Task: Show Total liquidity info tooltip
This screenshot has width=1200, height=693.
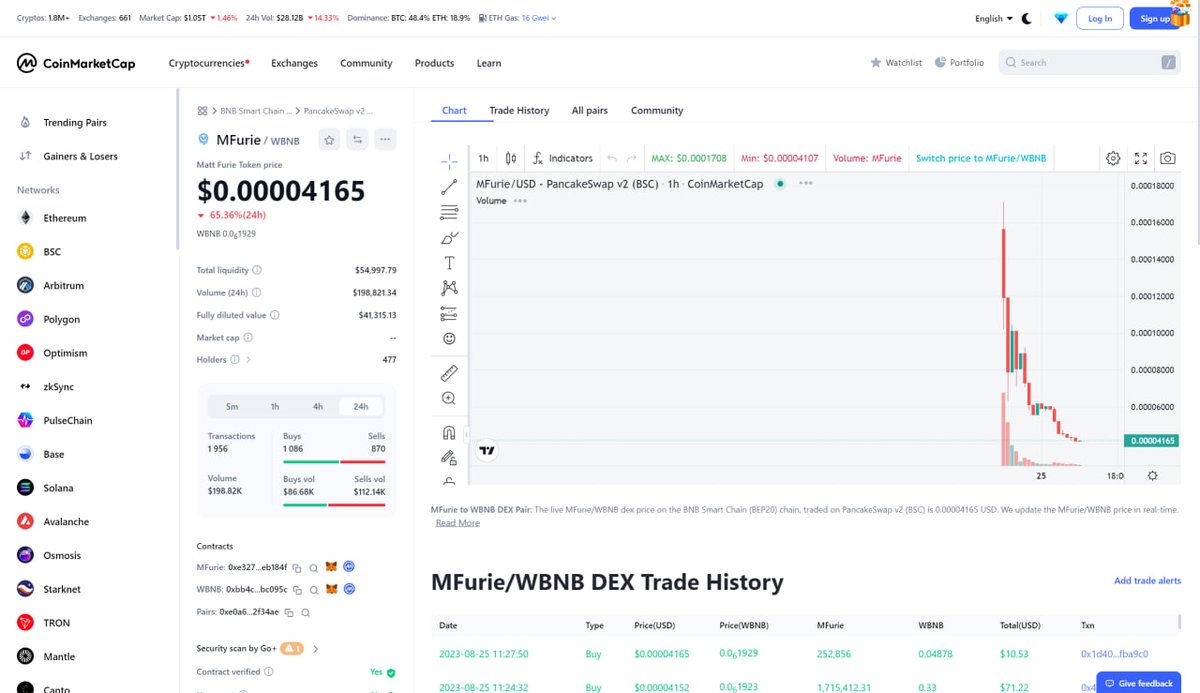Action: 257,270
